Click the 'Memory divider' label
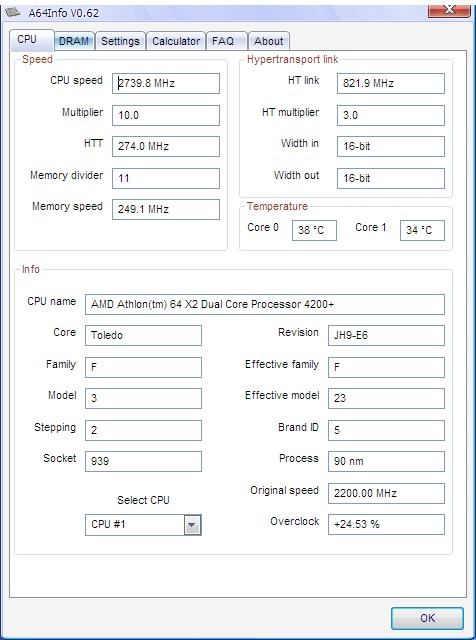The image size is (476, 640). click(67, 176)
